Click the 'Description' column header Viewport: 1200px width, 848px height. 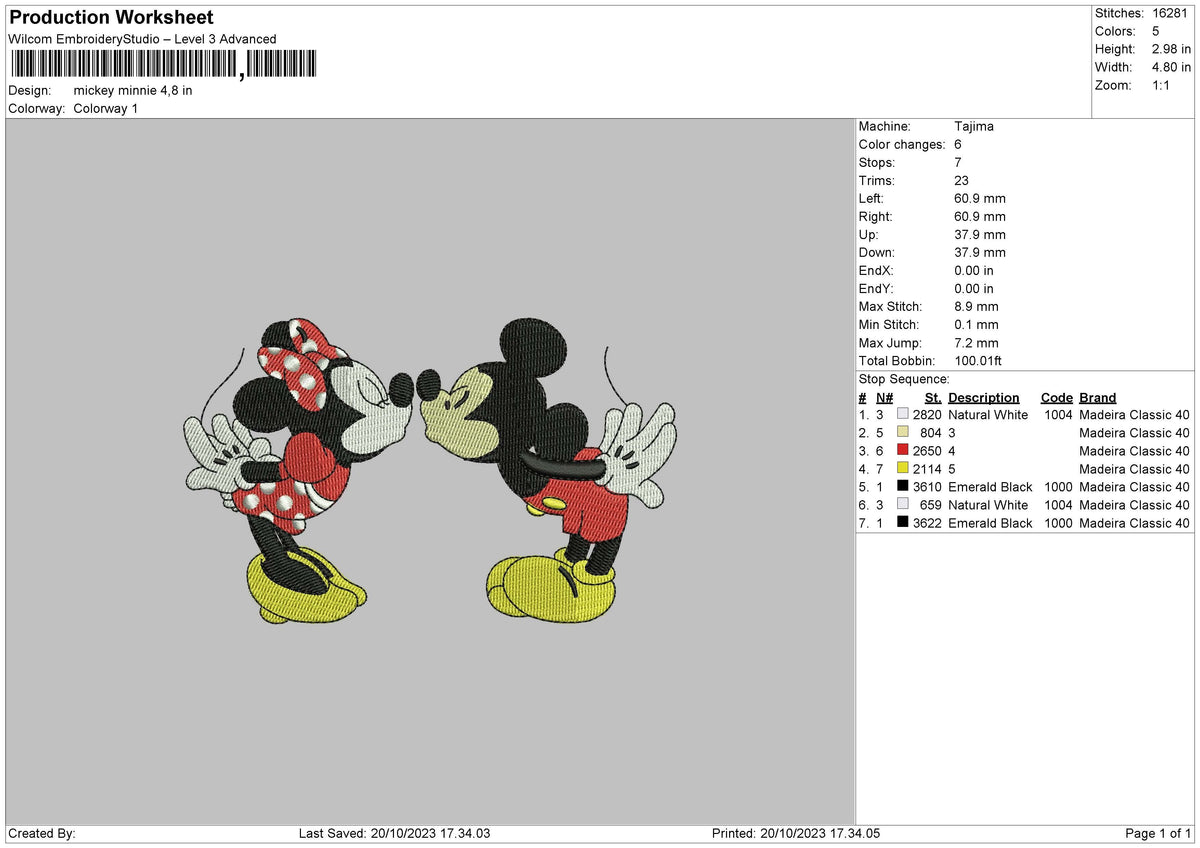(984, 398)
